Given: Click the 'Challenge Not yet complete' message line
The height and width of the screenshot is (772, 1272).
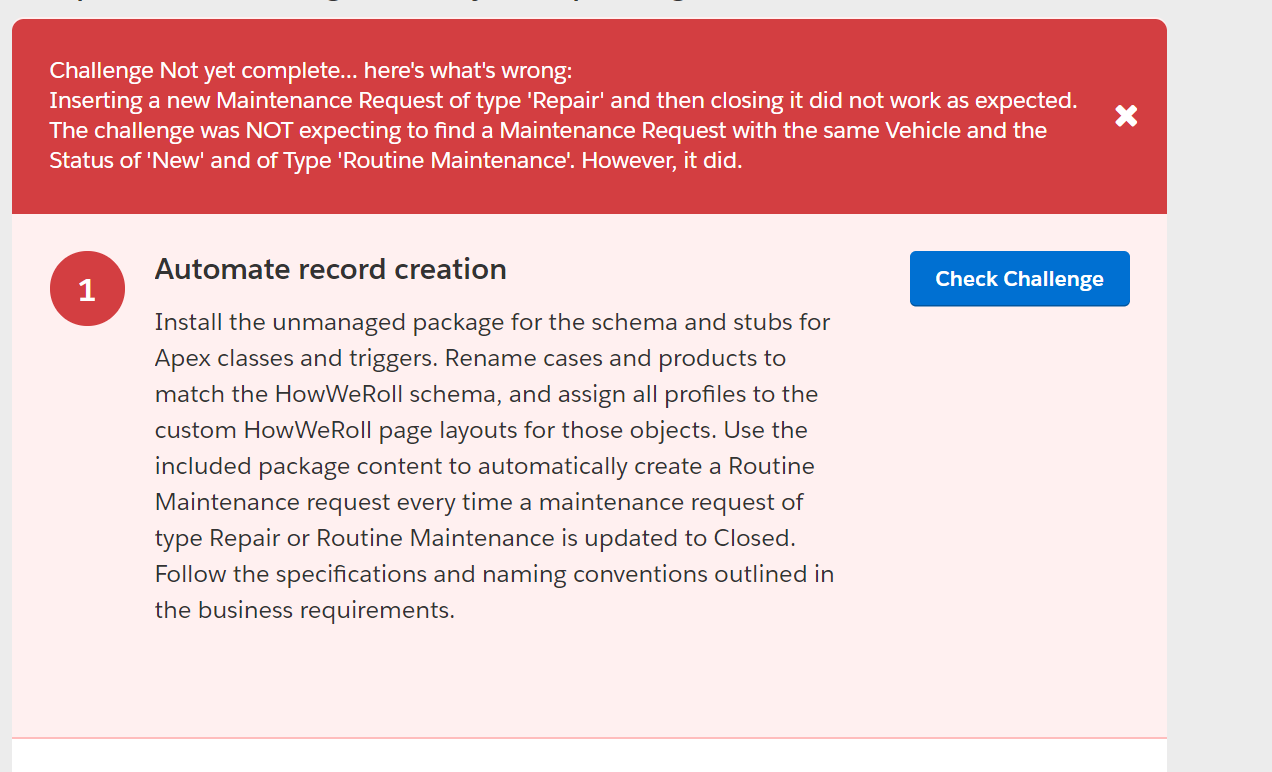Looking at the screenshot, I should [x=310, y=71].
